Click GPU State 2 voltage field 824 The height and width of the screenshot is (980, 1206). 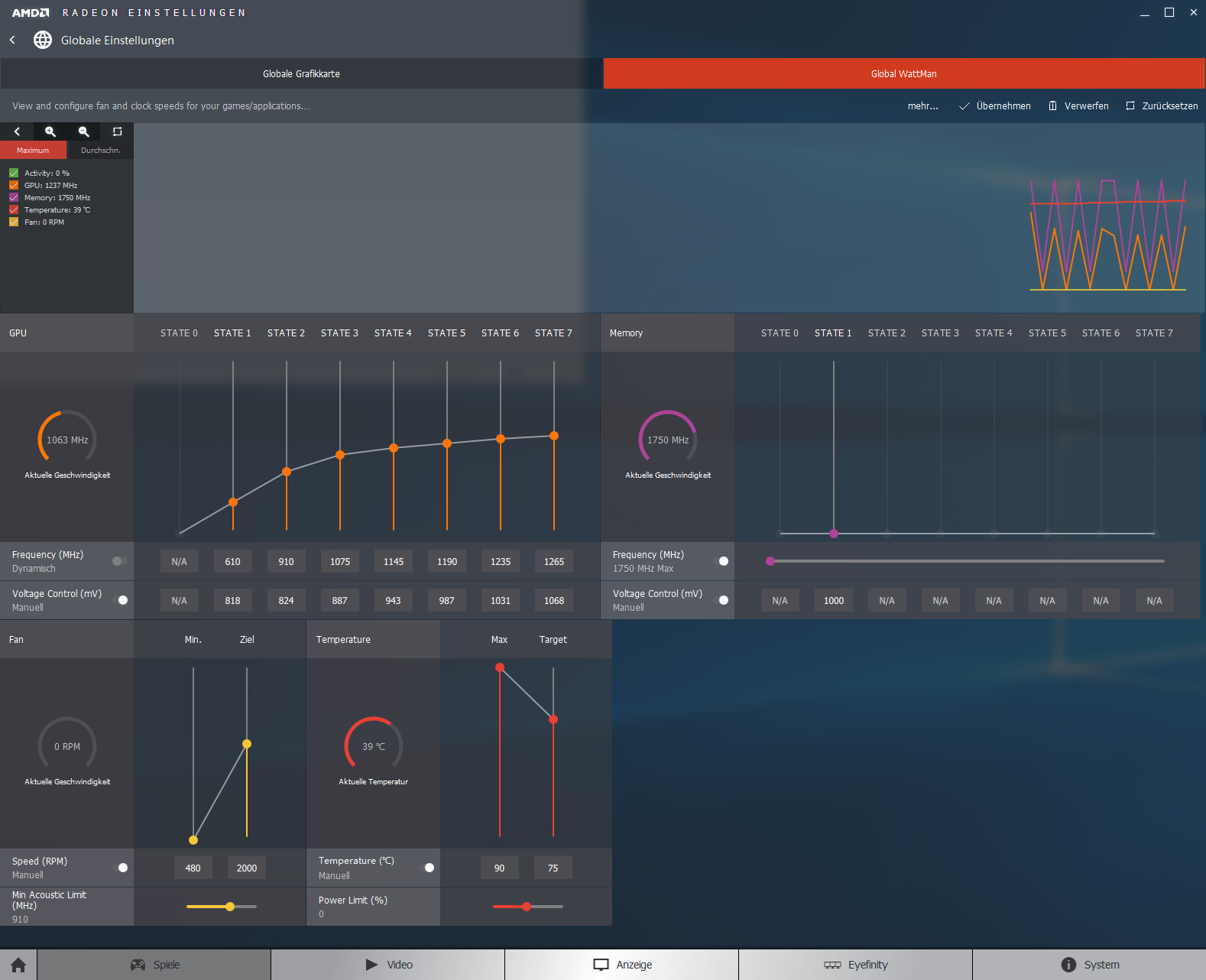[x=287, y=600]
